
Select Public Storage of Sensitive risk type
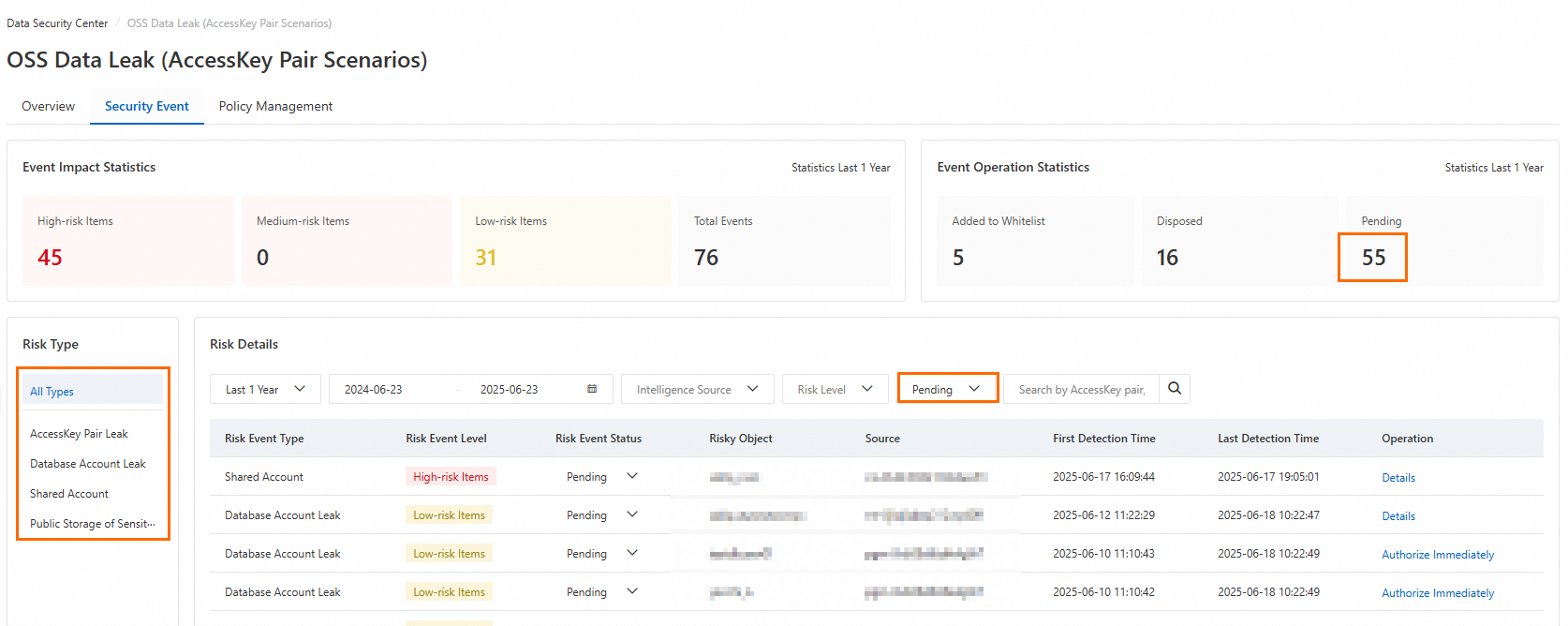pos(93,524)
